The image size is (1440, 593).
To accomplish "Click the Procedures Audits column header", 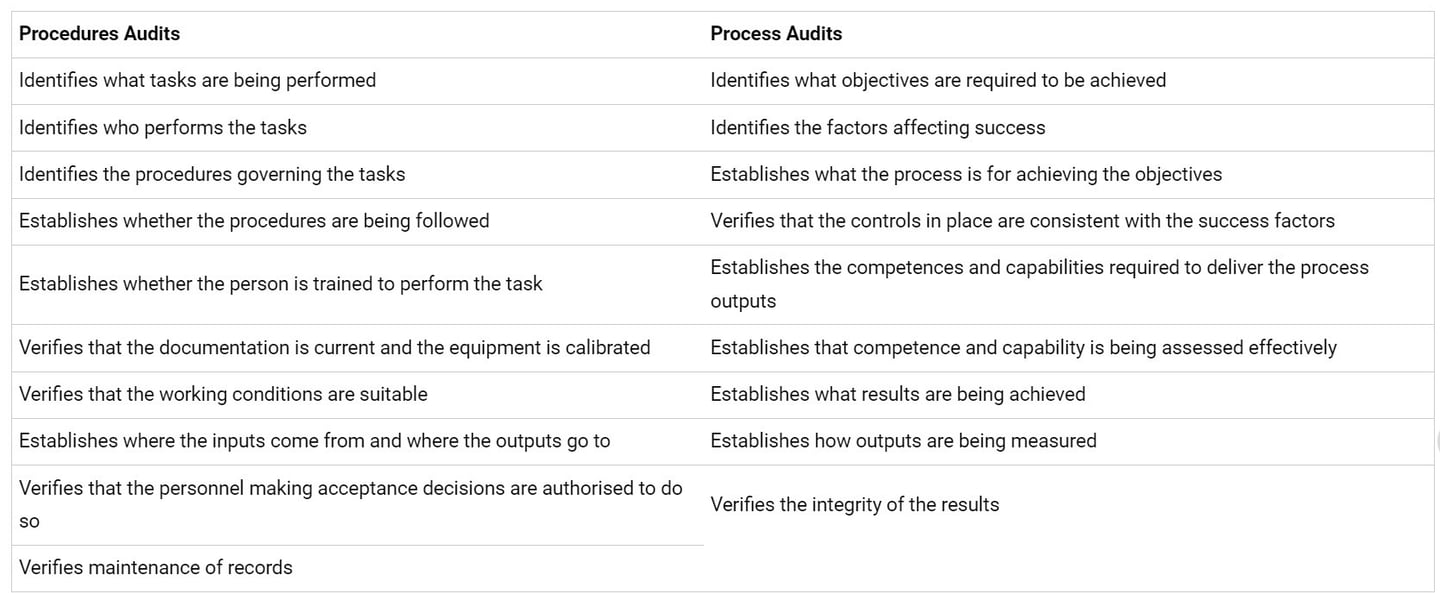I will pos(357,34).
